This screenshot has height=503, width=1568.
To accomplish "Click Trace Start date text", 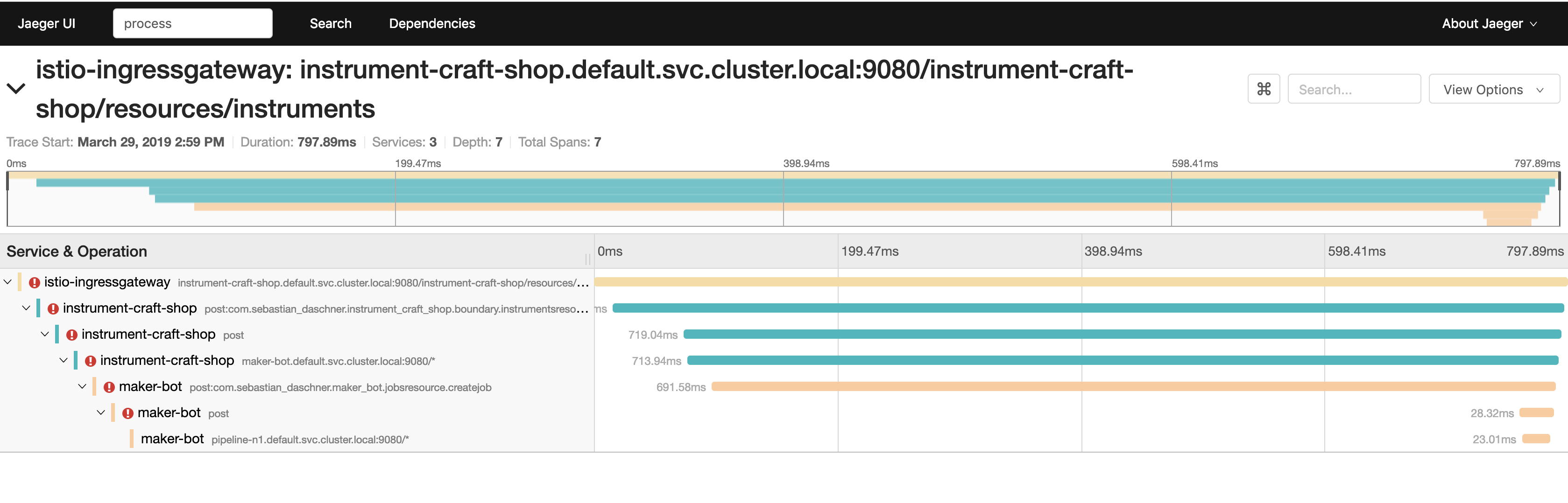I will pyautogui.click(x=116, y=142).
